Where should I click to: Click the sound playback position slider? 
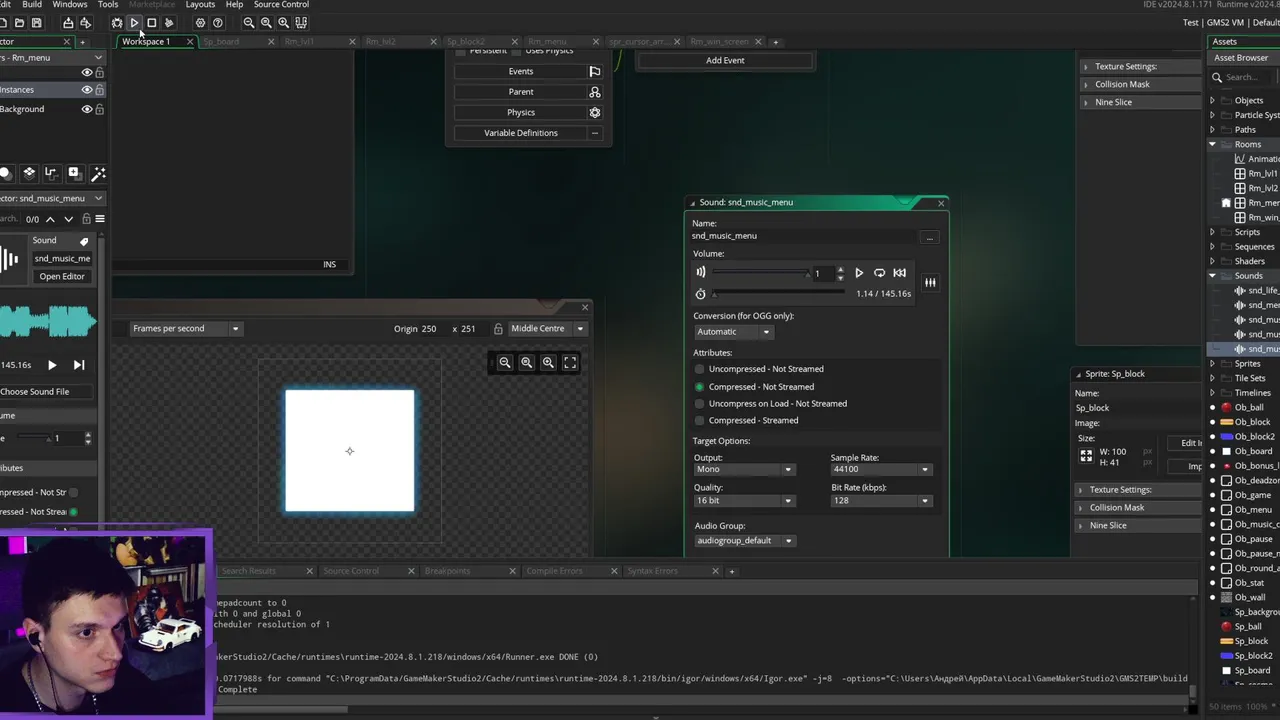click(780, 294)
